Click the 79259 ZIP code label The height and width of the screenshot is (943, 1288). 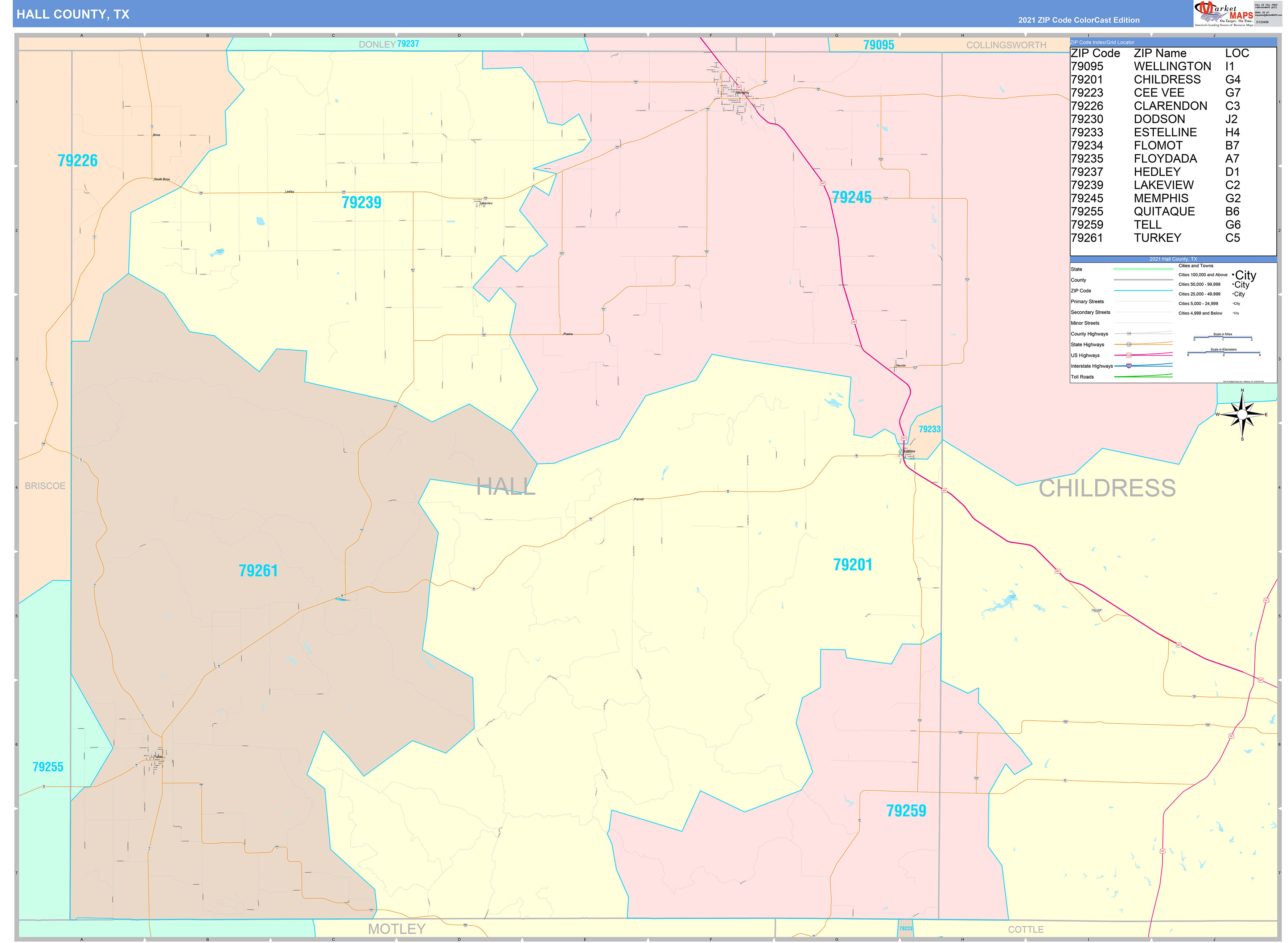[906, 811]
